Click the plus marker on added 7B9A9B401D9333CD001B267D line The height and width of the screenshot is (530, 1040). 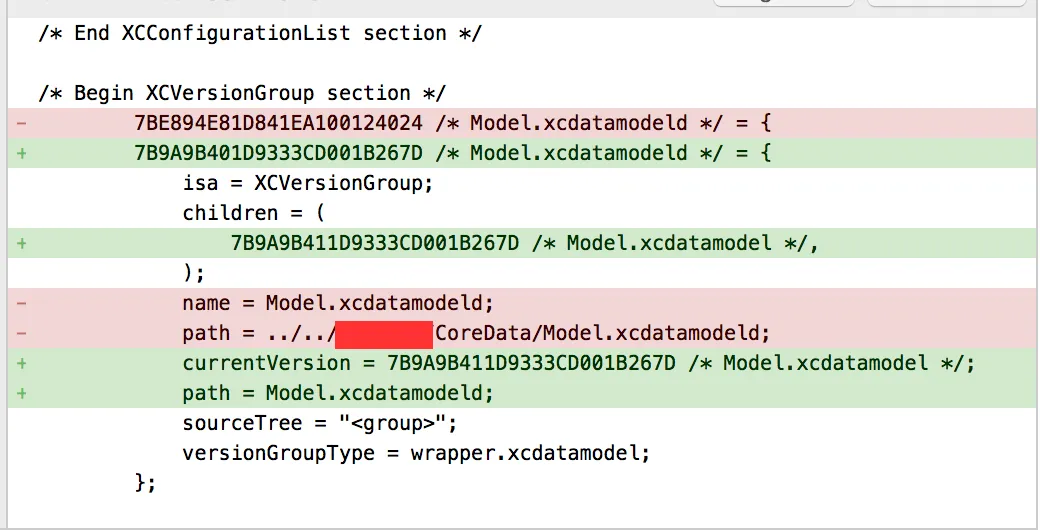pos(22,153)
